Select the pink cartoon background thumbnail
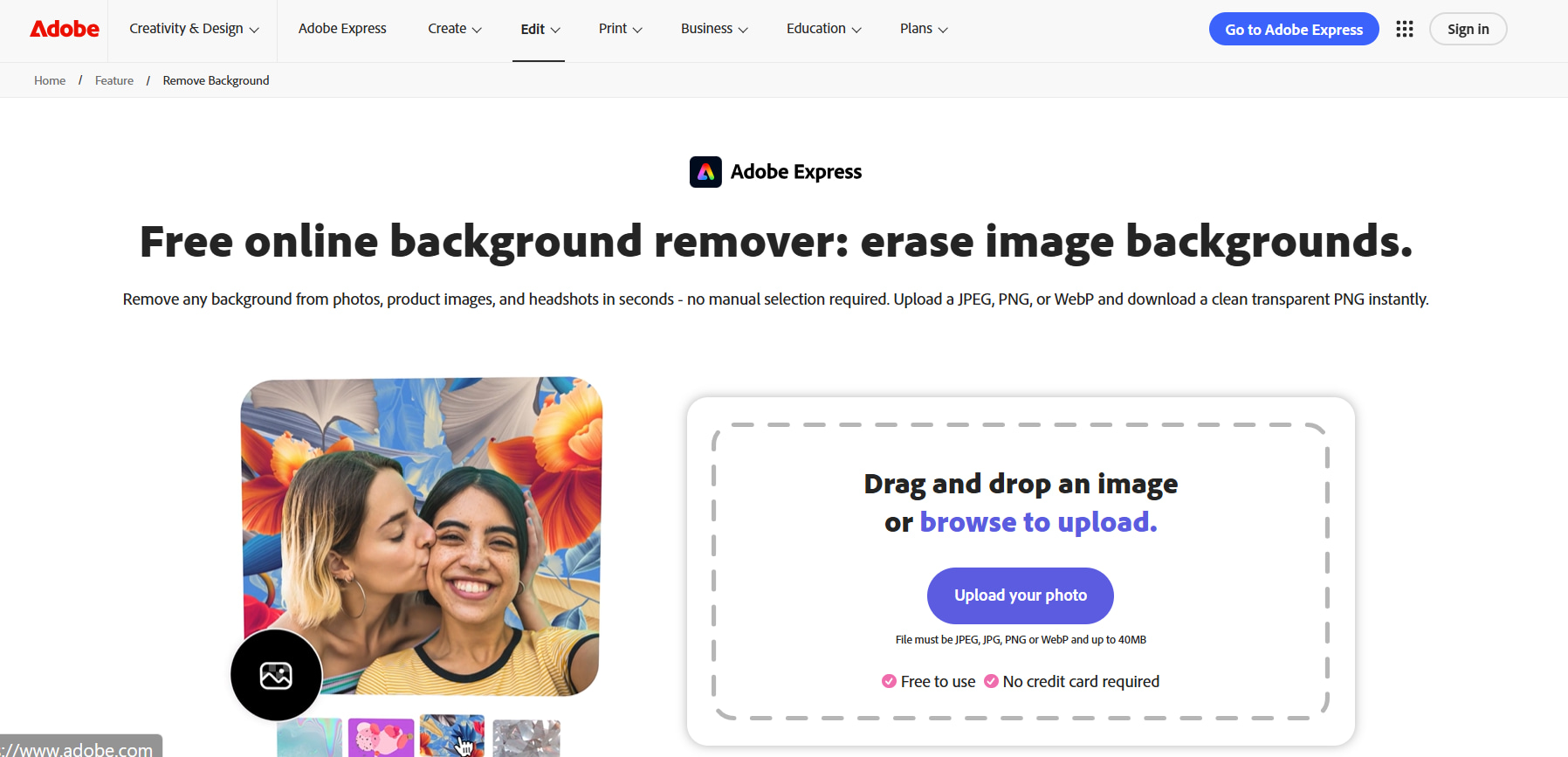 pos(382,738)
